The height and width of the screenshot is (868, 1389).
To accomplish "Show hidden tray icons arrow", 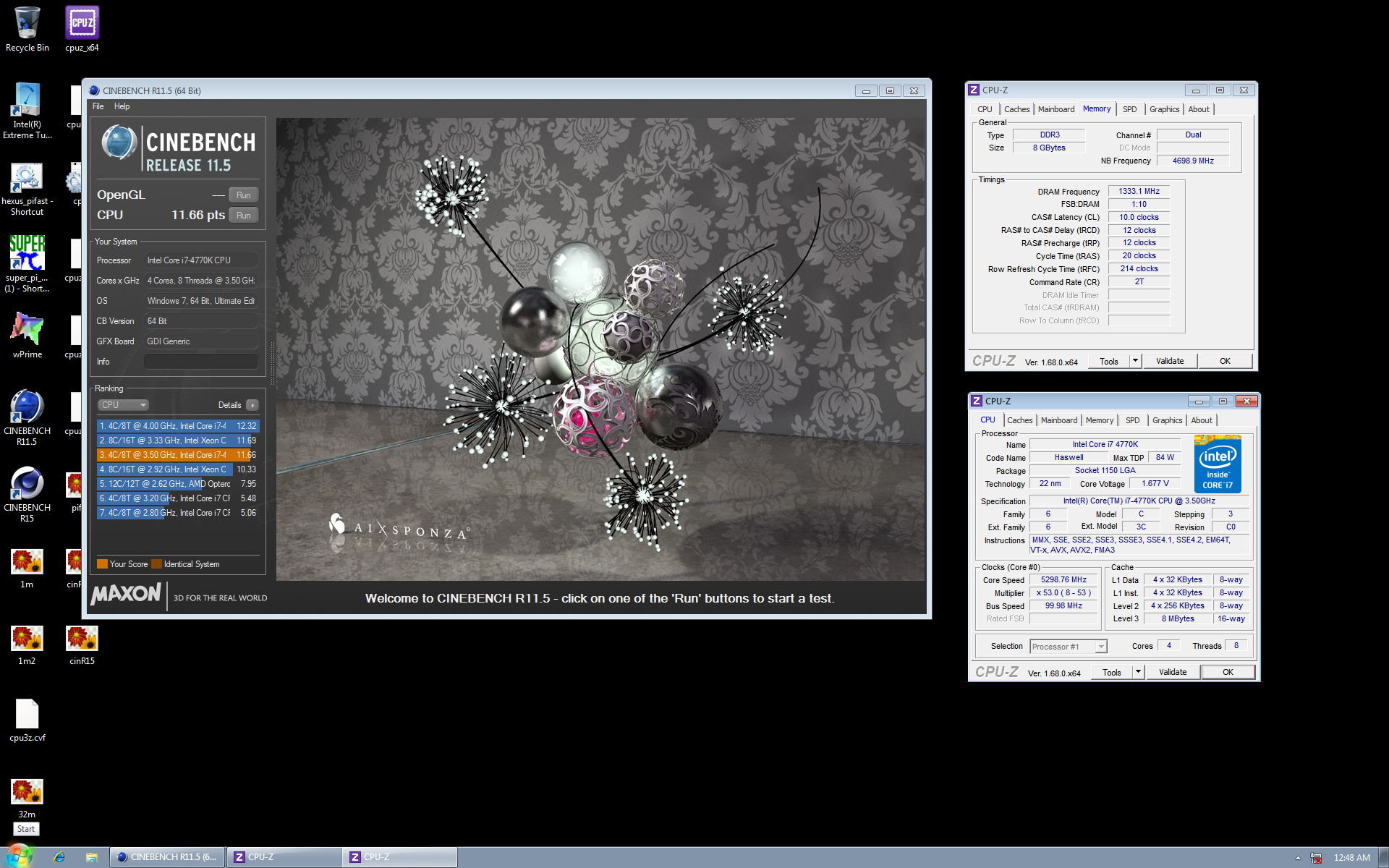I will point(1298,858).
